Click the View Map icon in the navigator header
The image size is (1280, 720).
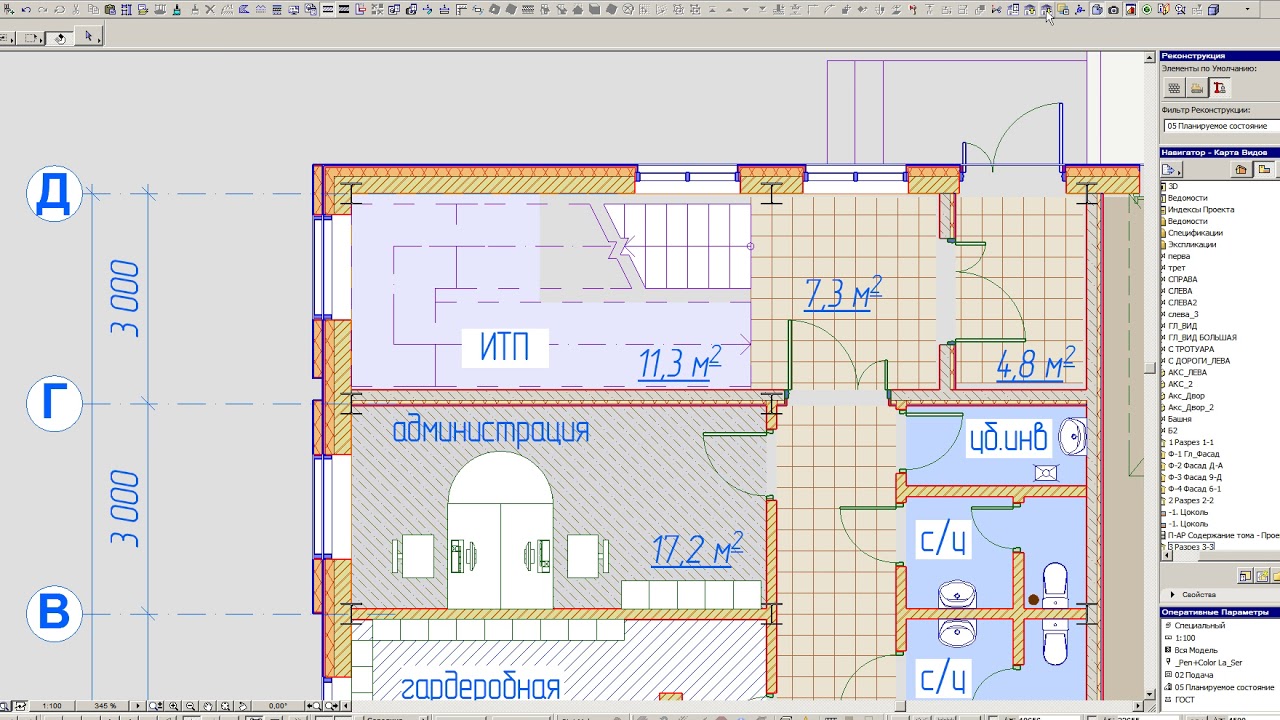click(x=1264, y=170)
